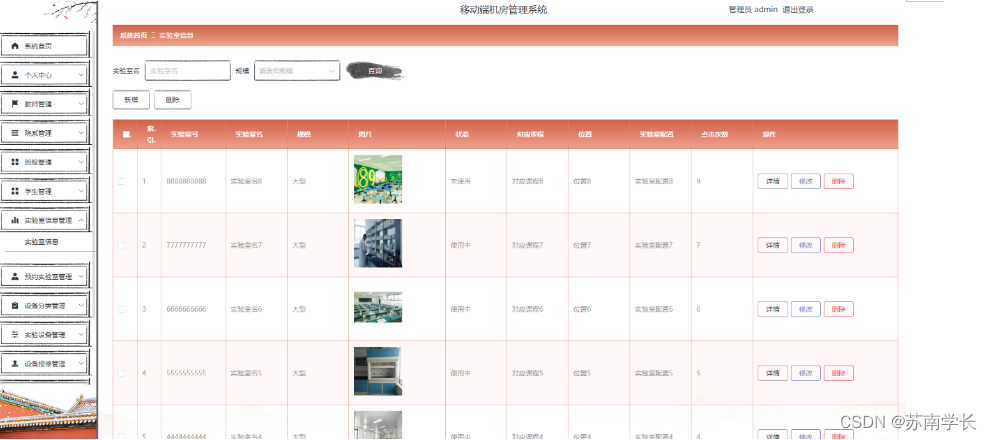This screenshot has width=992, height=440.
Task: Open the thumbnail image of 实验室名8
Action: 378,180
